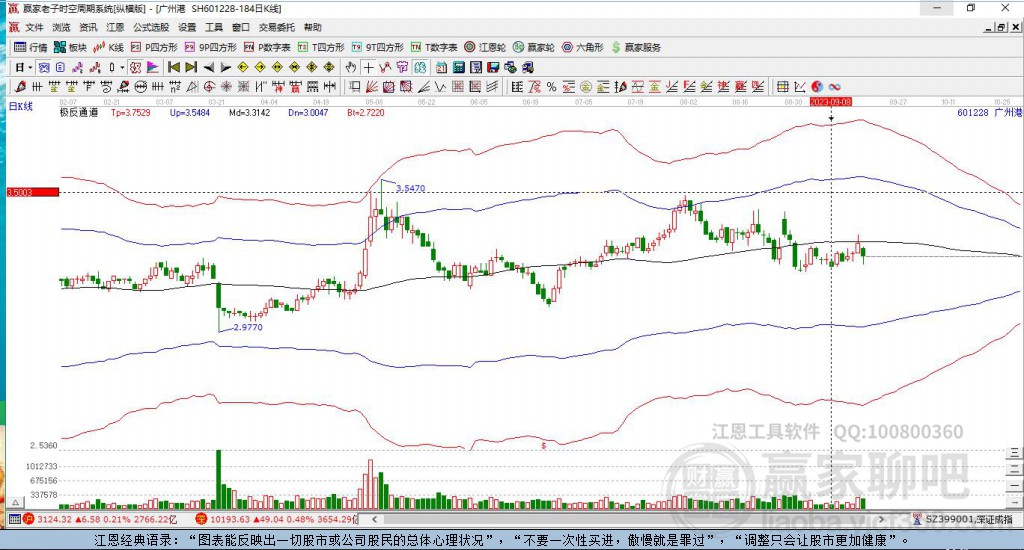Open the calculator icon in toolbar
Viewport: 1024px width, 550px height.
click(458, 67)
